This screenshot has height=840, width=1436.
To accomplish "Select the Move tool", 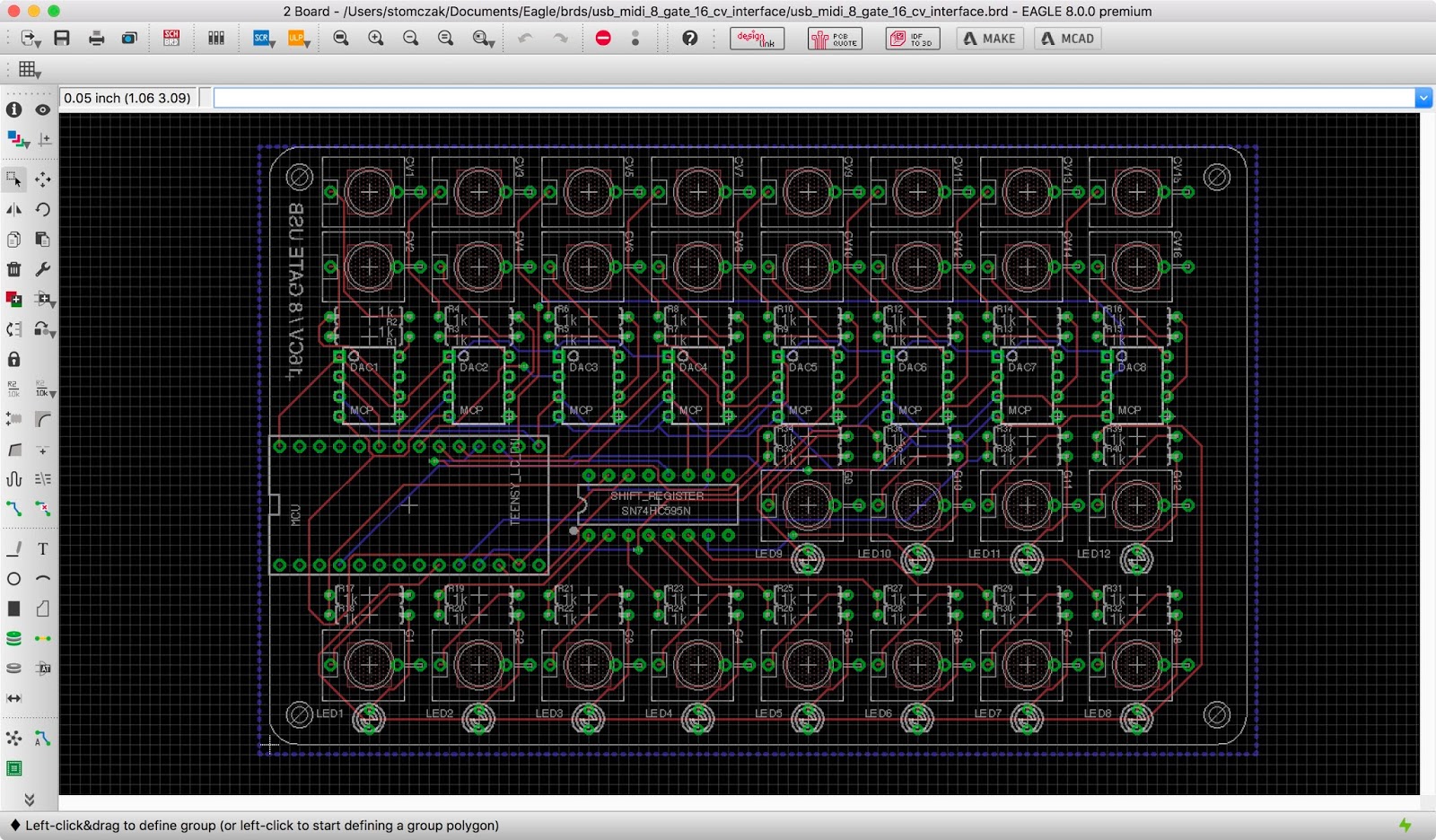I will click(x=43, y=179).
